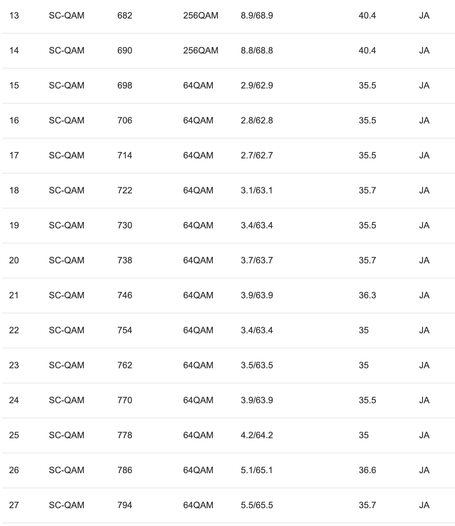Select SNR value 35.5 for channel 24

tap(367, 400)
